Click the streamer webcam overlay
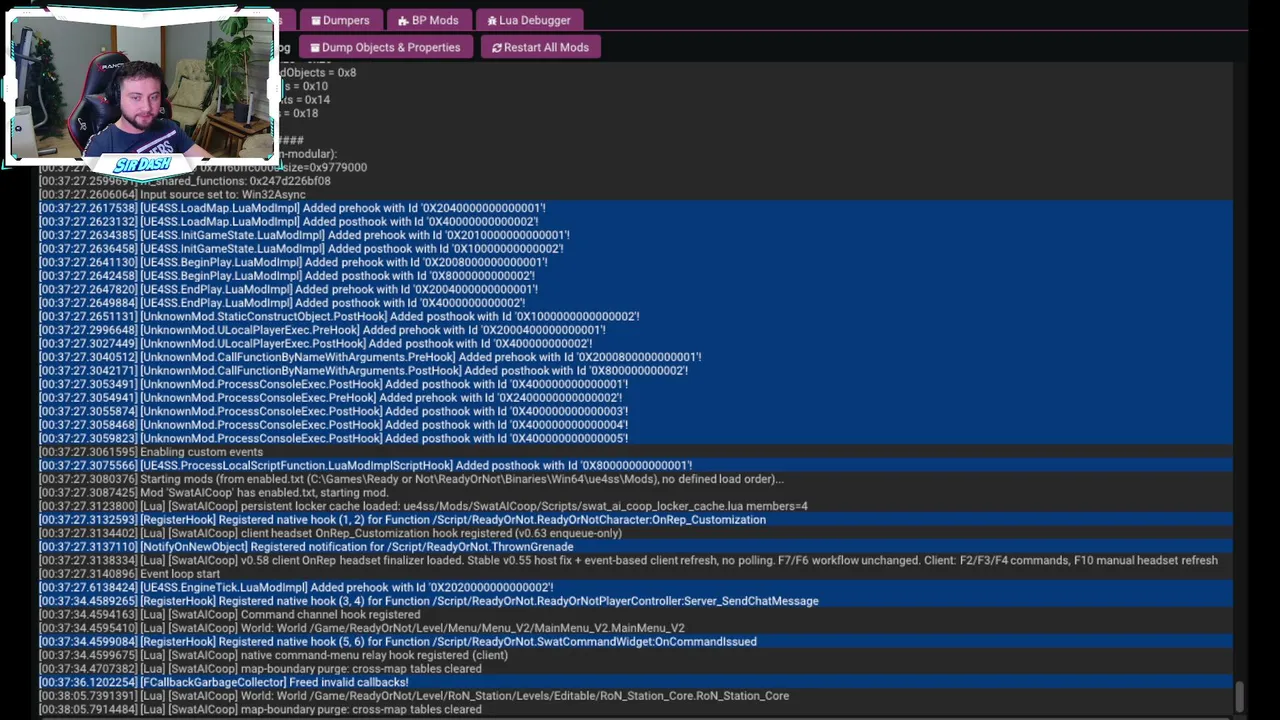 click(x=141, y=89)
